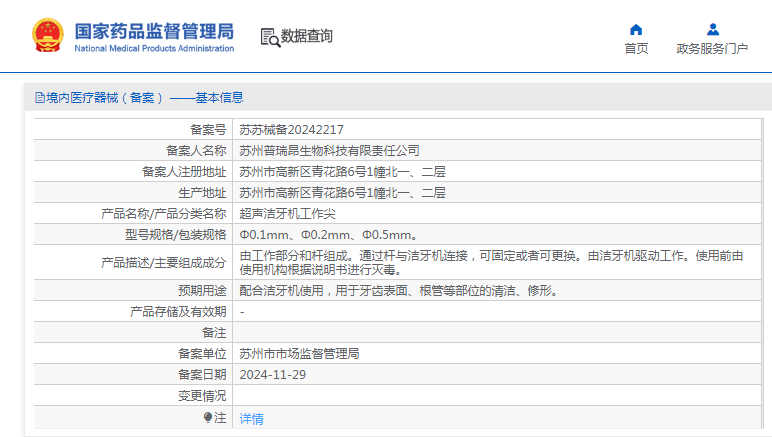The height and width of the screenshot is (437, 772).
Task: Click the national emblem logo
Action: (48, 35)
